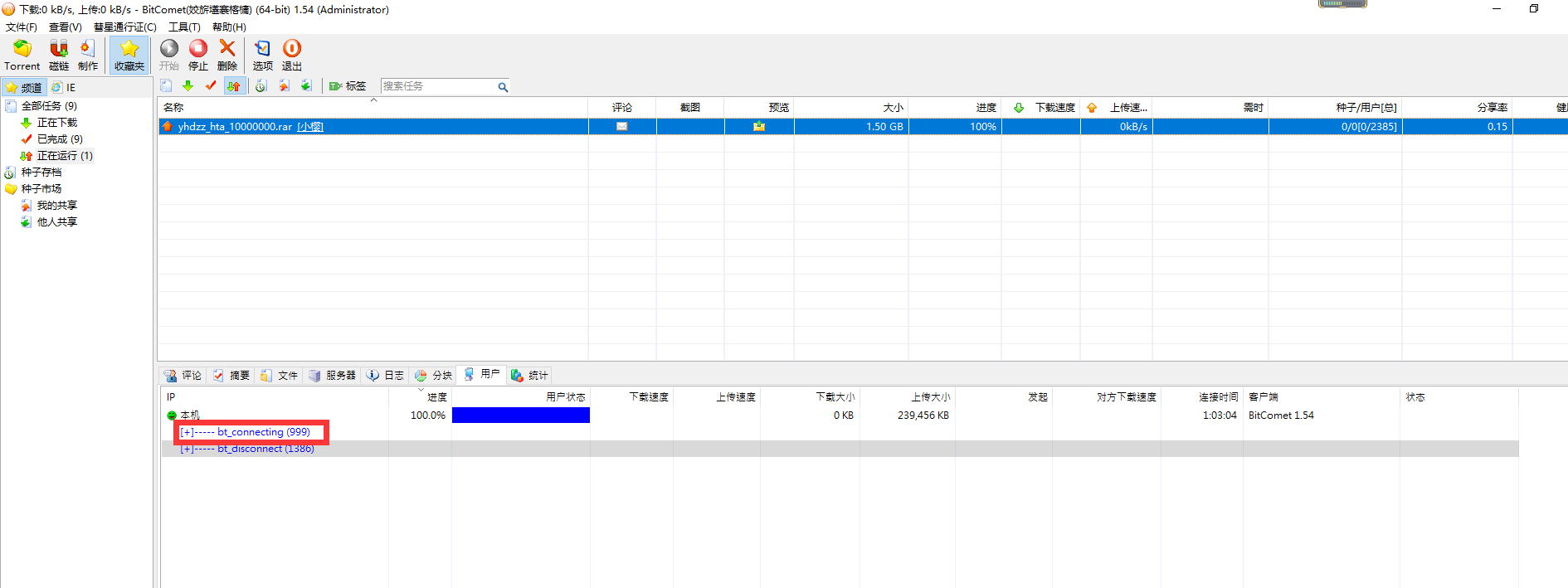The image size is (1568, 588).
Task: Expand the bt_disconnect (1386) group
Action: coord(187,449)
